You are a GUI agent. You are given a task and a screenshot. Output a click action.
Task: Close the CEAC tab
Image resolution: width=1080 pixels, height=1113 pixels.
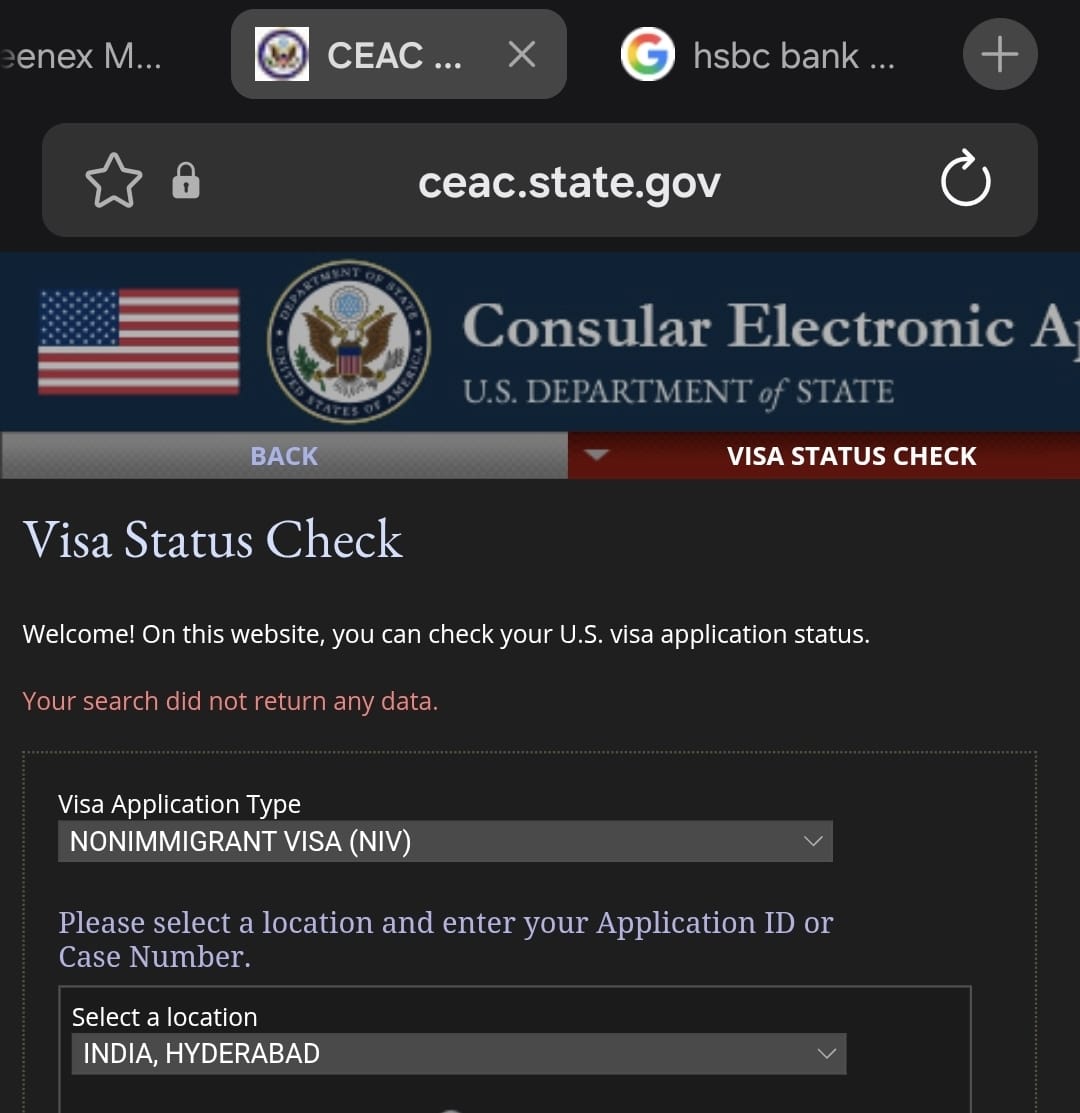tap(522, 55)
